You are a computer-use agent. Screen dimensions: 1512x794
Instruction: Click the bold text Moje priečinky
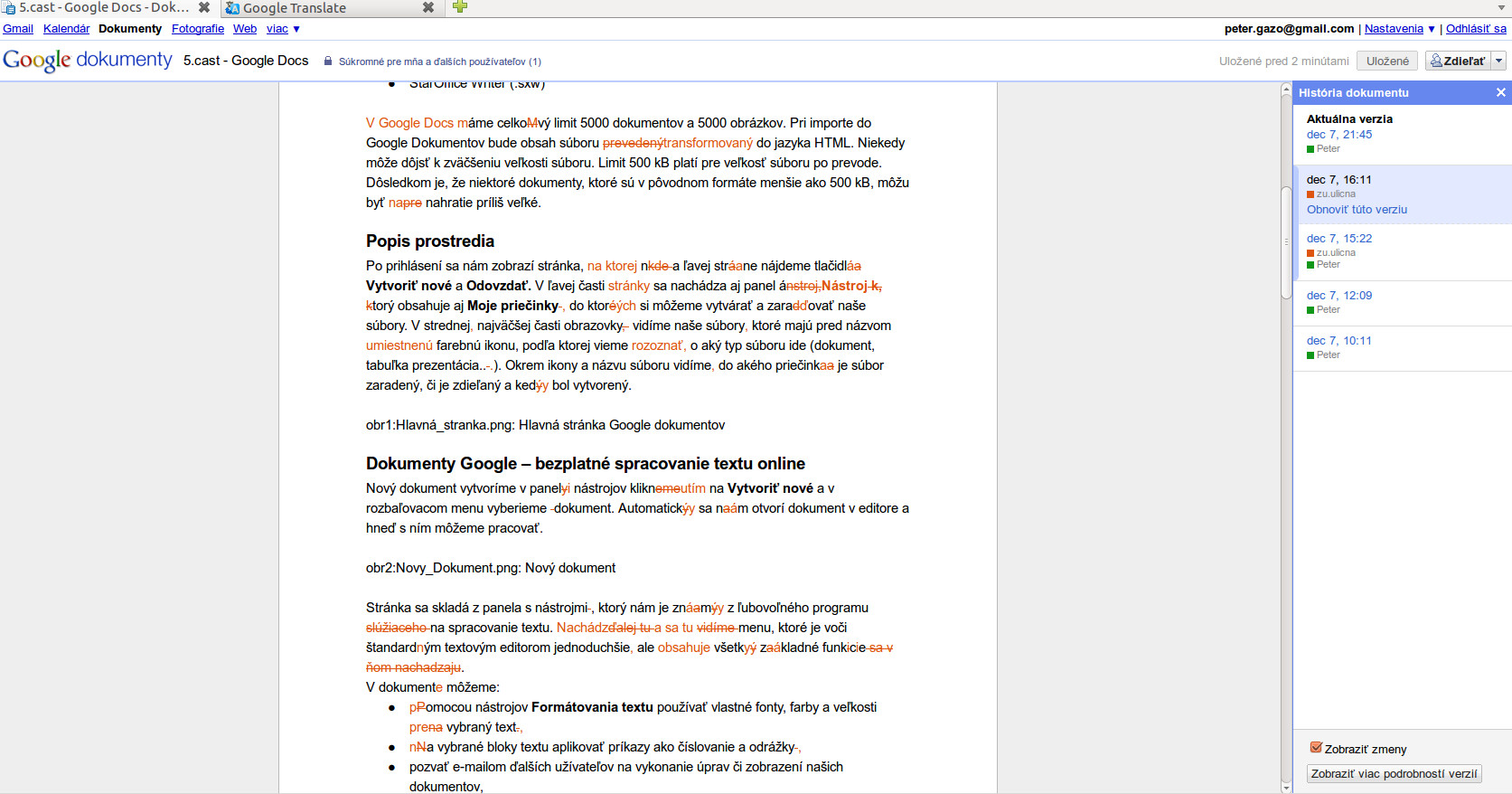pyautogui.click(x=512, y=306)
